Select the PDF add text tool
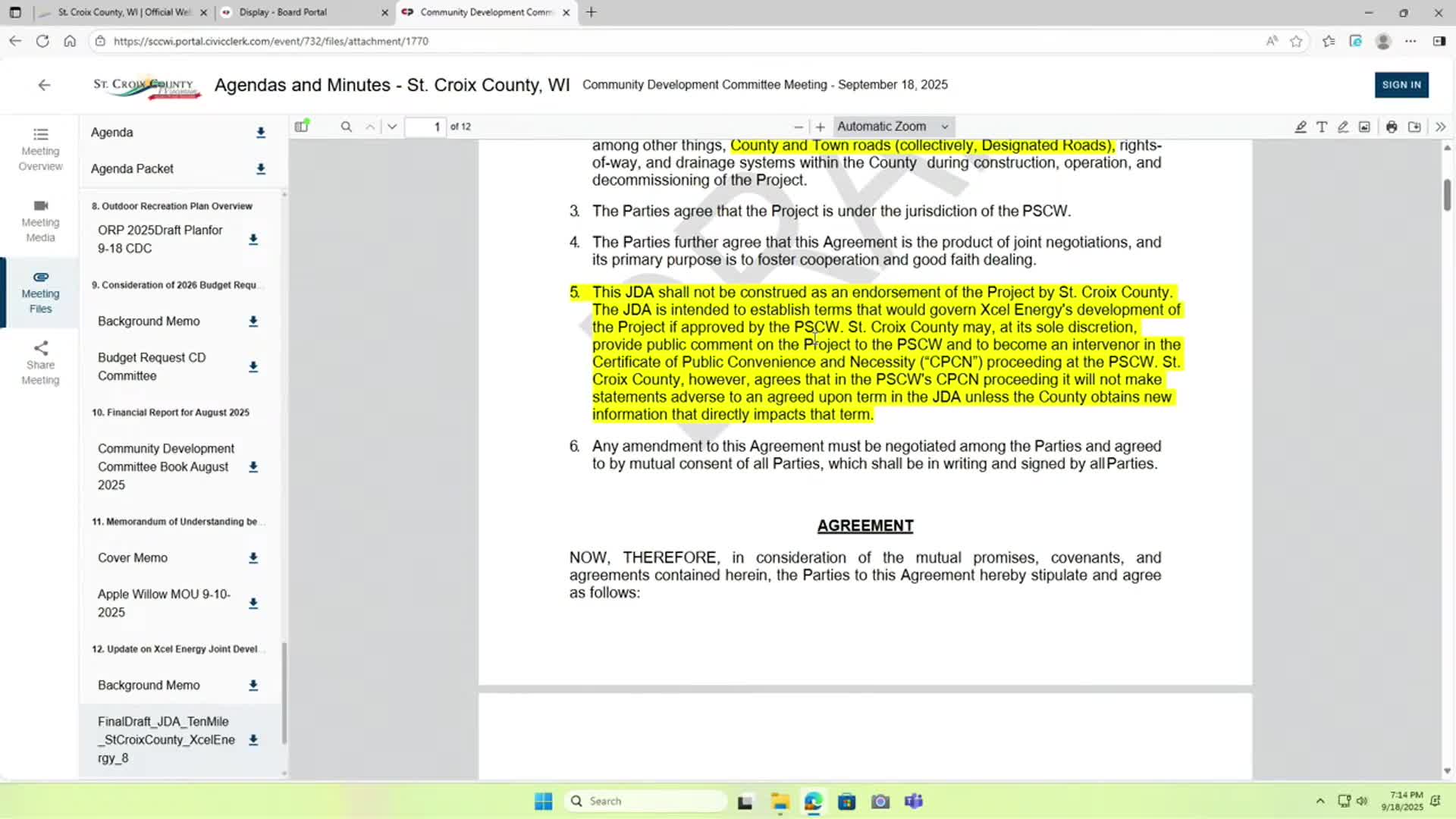Viewport: 1456px width, 819px height. point(1322,127)
